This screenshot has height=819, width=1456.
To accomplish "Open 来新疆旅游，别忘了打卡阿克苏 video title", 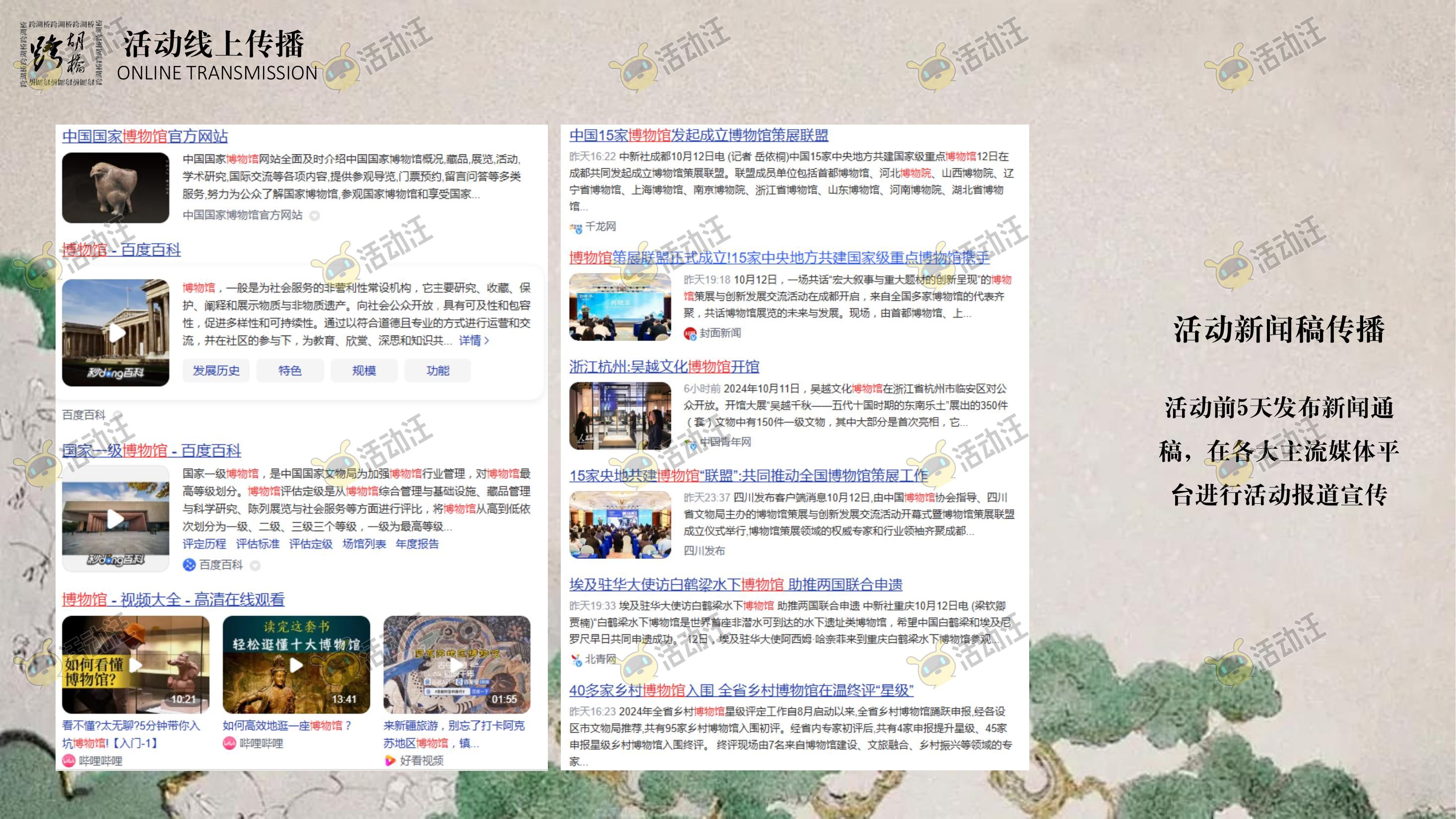I will coord(454,734).
